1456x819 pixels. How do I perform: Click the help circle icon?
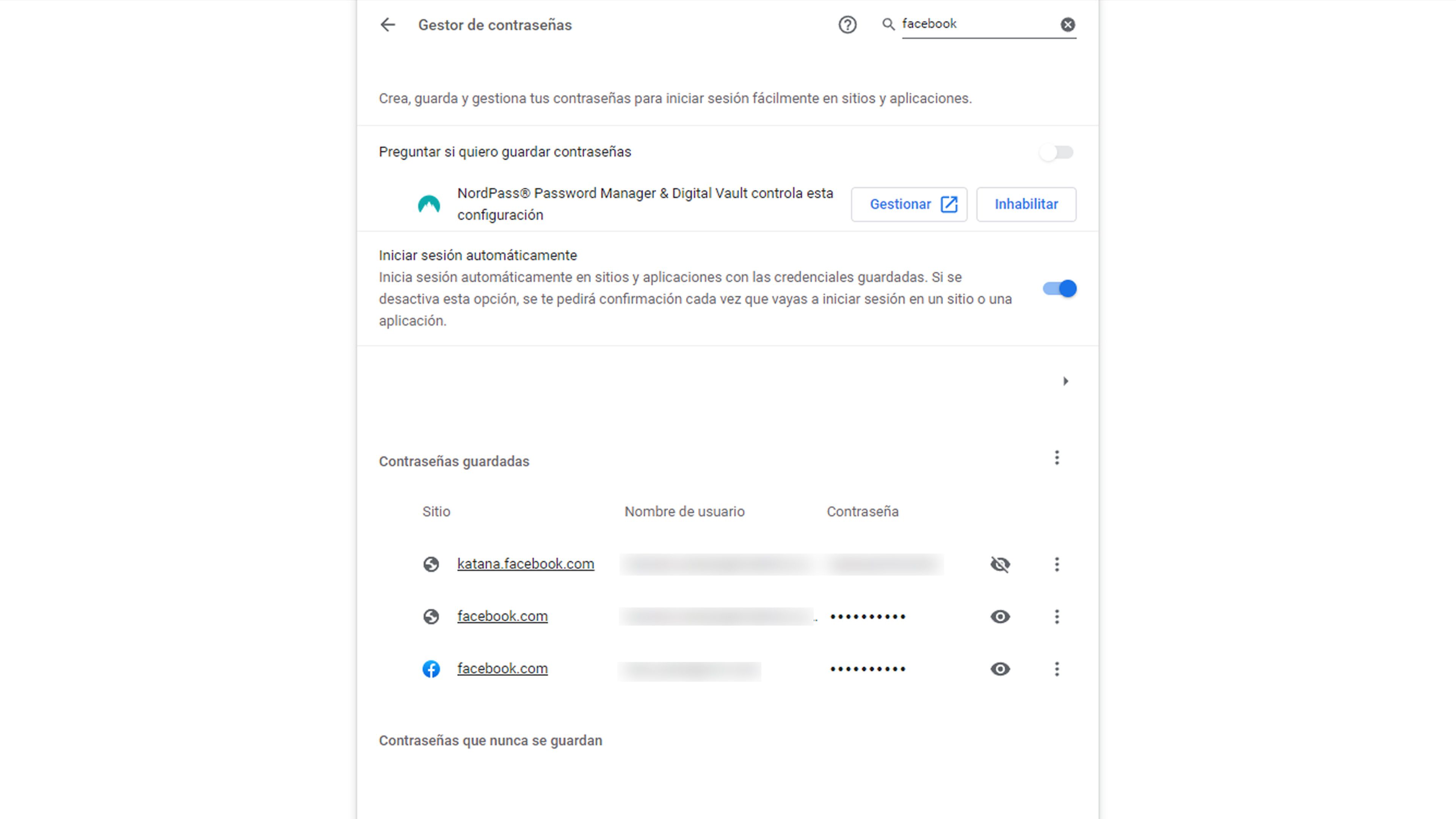(x=847, y=24)
